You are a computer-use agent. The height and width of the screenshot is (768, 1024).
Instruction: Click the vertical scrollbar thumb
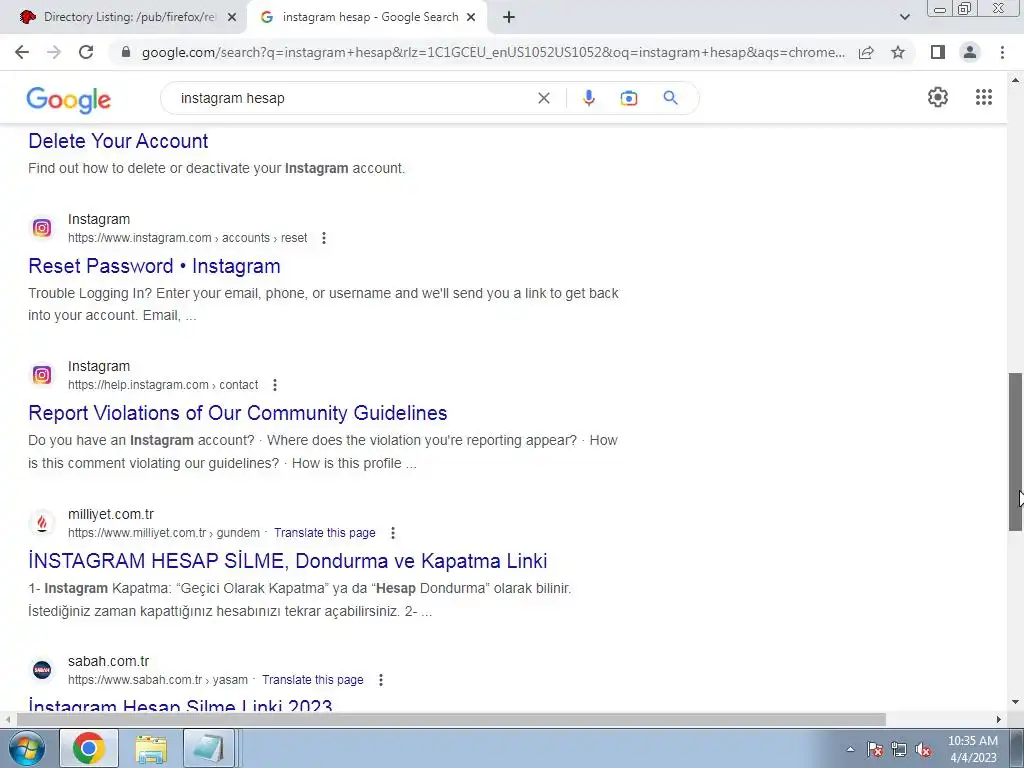point(1015,452)
